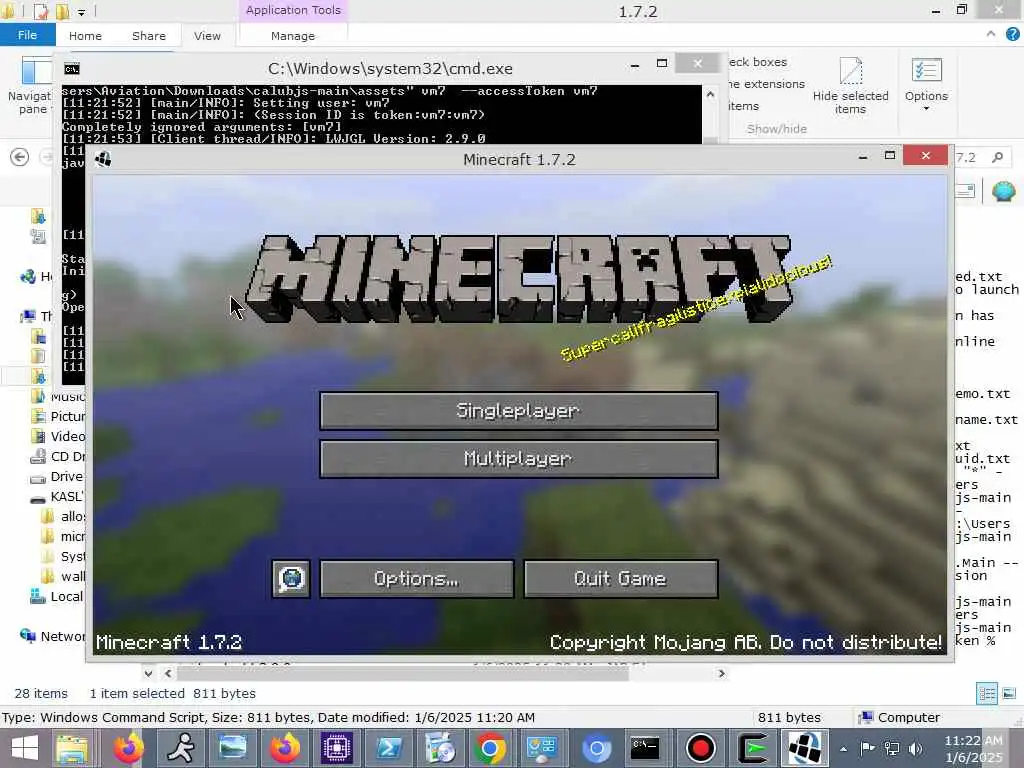Click the cmd.exe window title bar icon

[72, 69]
